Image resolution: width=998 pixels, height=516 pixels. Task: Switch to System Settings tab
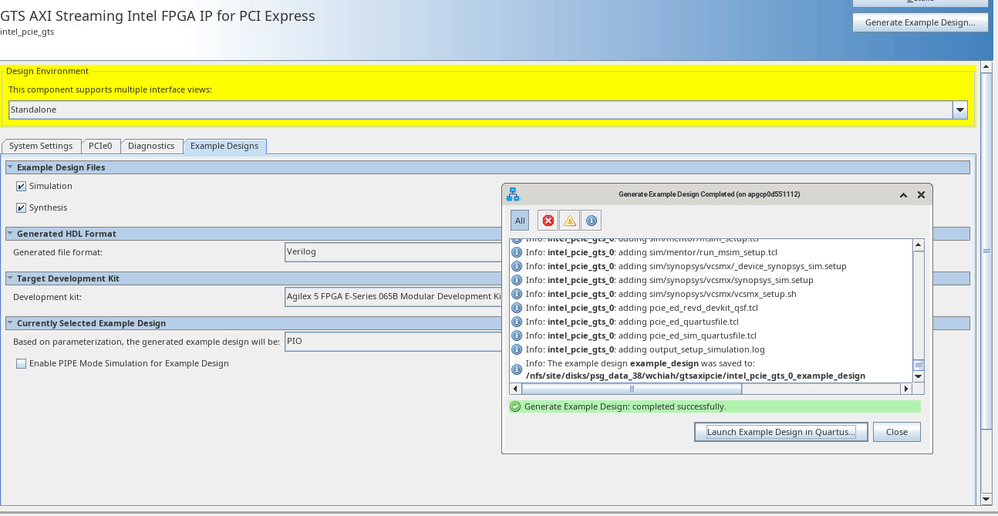(41, 146)
